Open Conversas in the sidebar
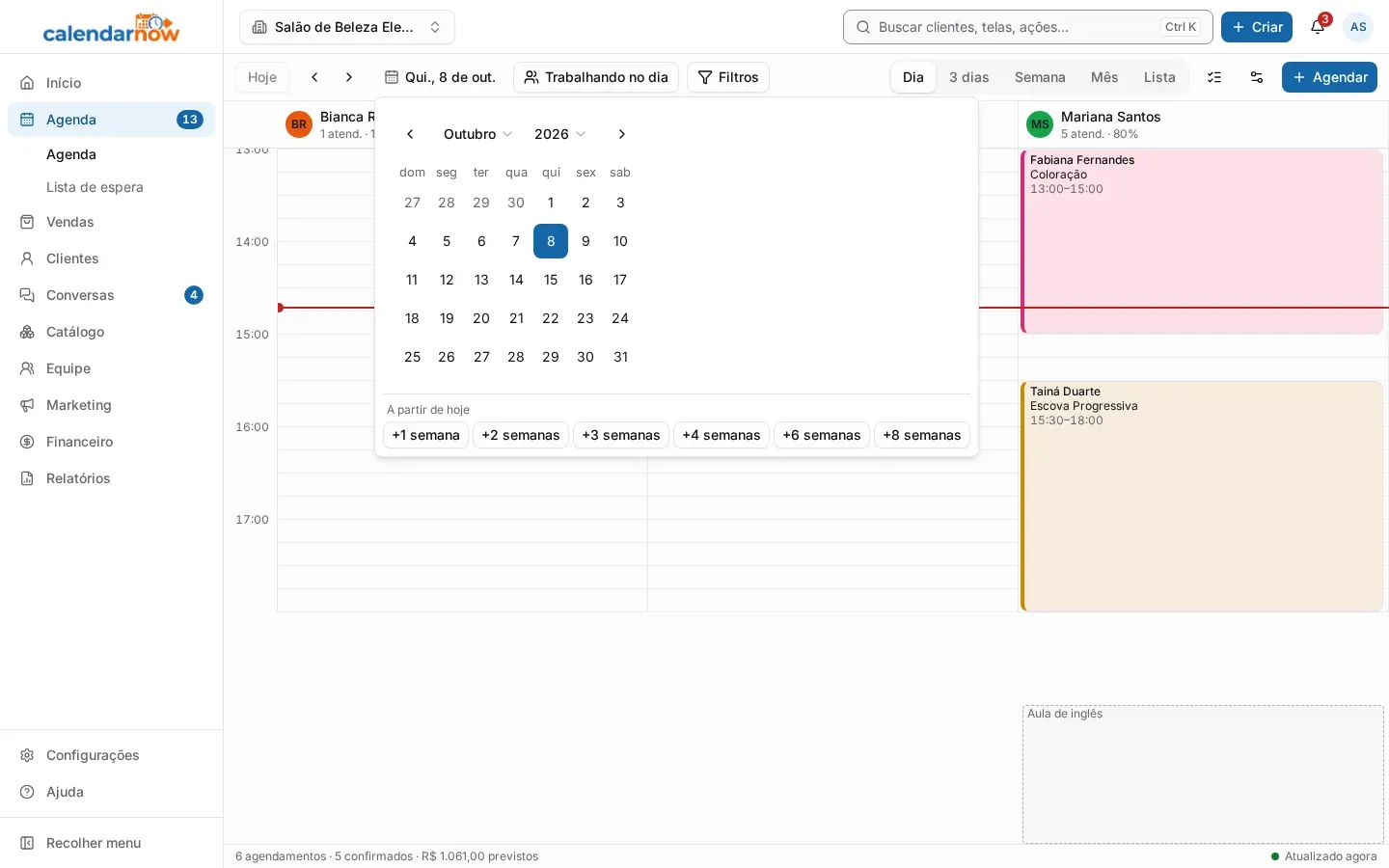1389x868 pixels. tap(112, 295)
